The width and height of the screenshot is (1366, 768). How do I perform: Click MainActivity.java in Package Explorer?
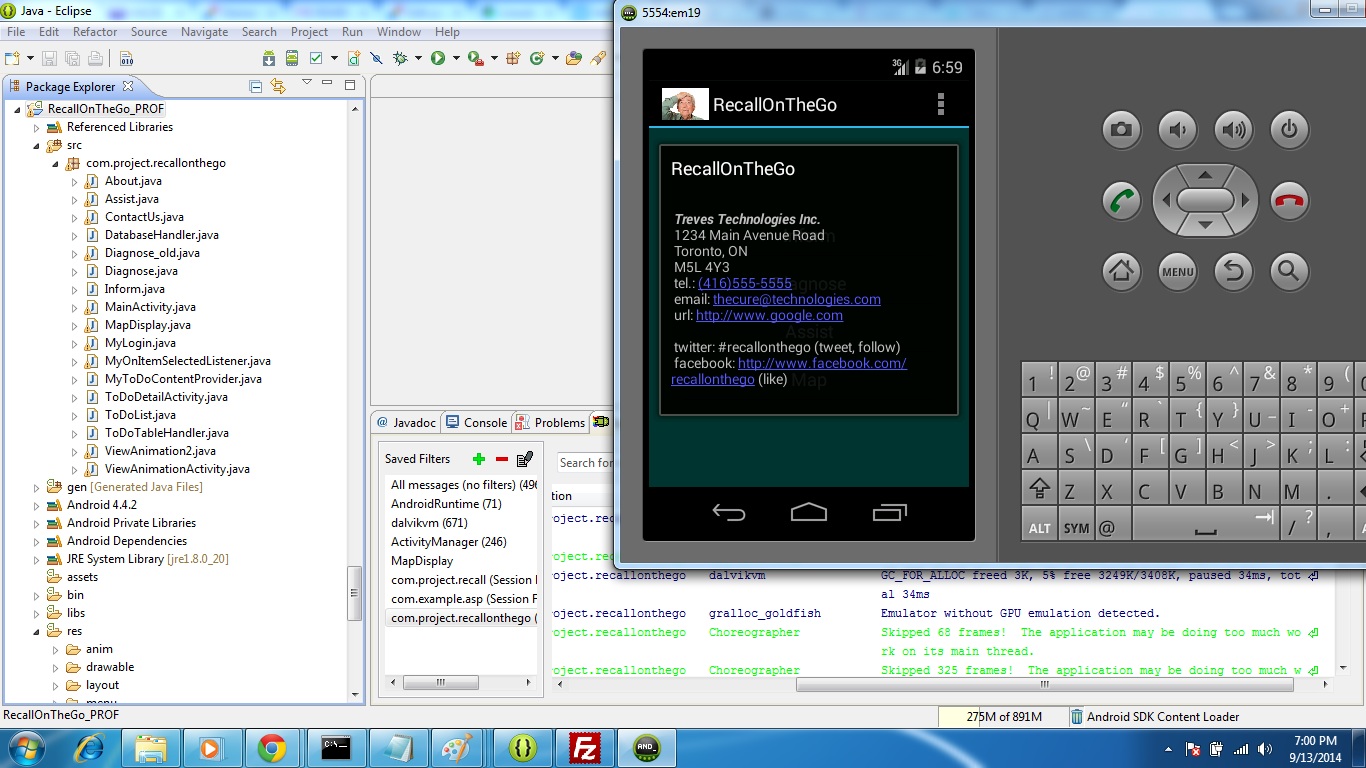(150, 307)
